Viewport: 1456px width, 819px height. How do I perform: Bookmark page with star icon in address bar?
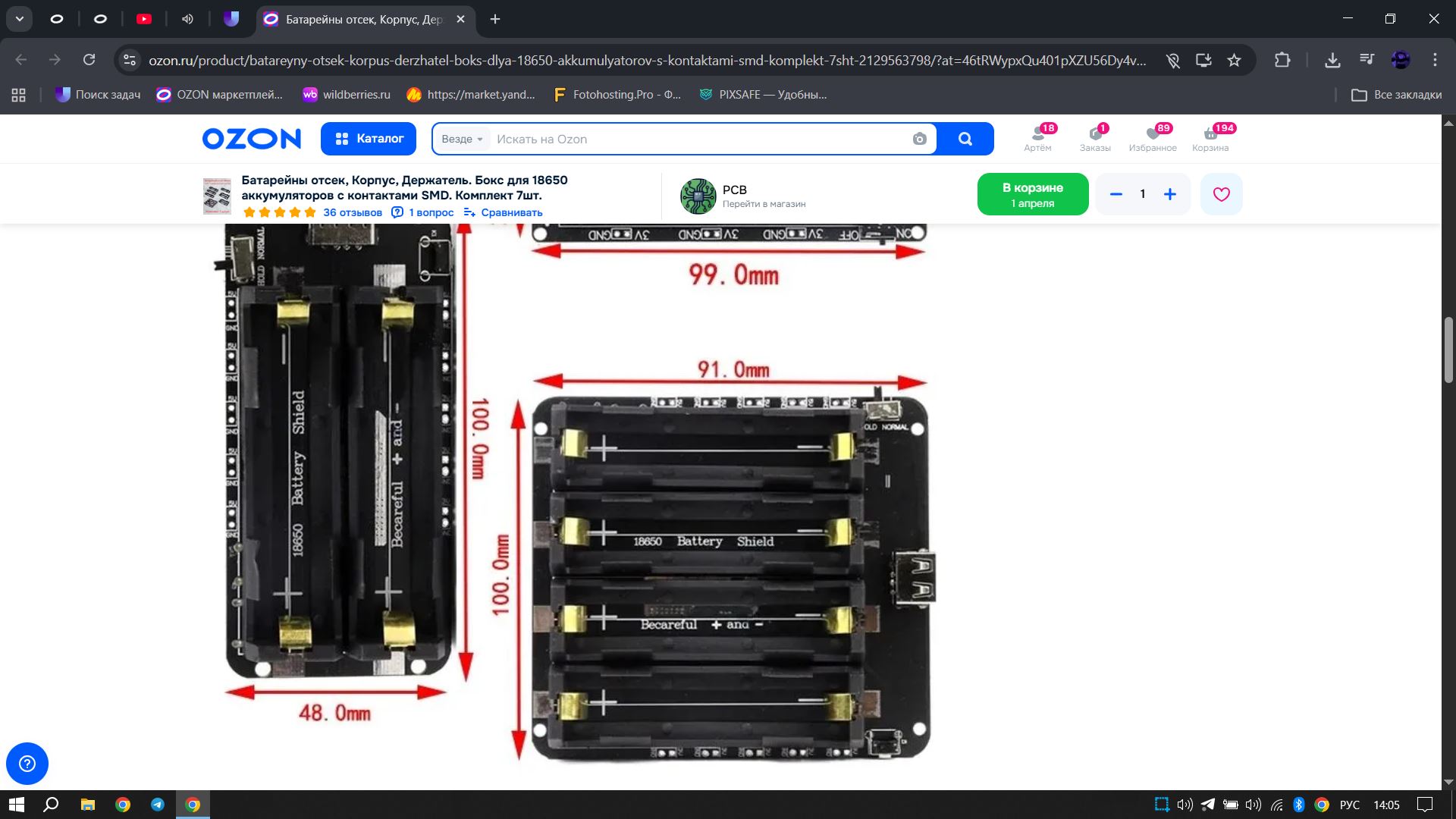click(x=1235, y=60)
